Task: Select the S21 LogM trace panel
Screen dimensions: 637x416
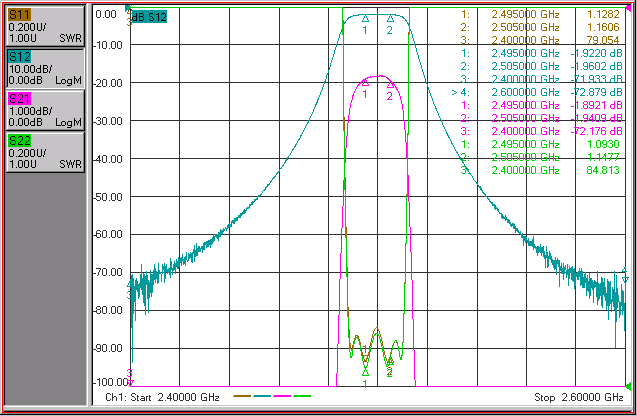Action: pos(45,110)
